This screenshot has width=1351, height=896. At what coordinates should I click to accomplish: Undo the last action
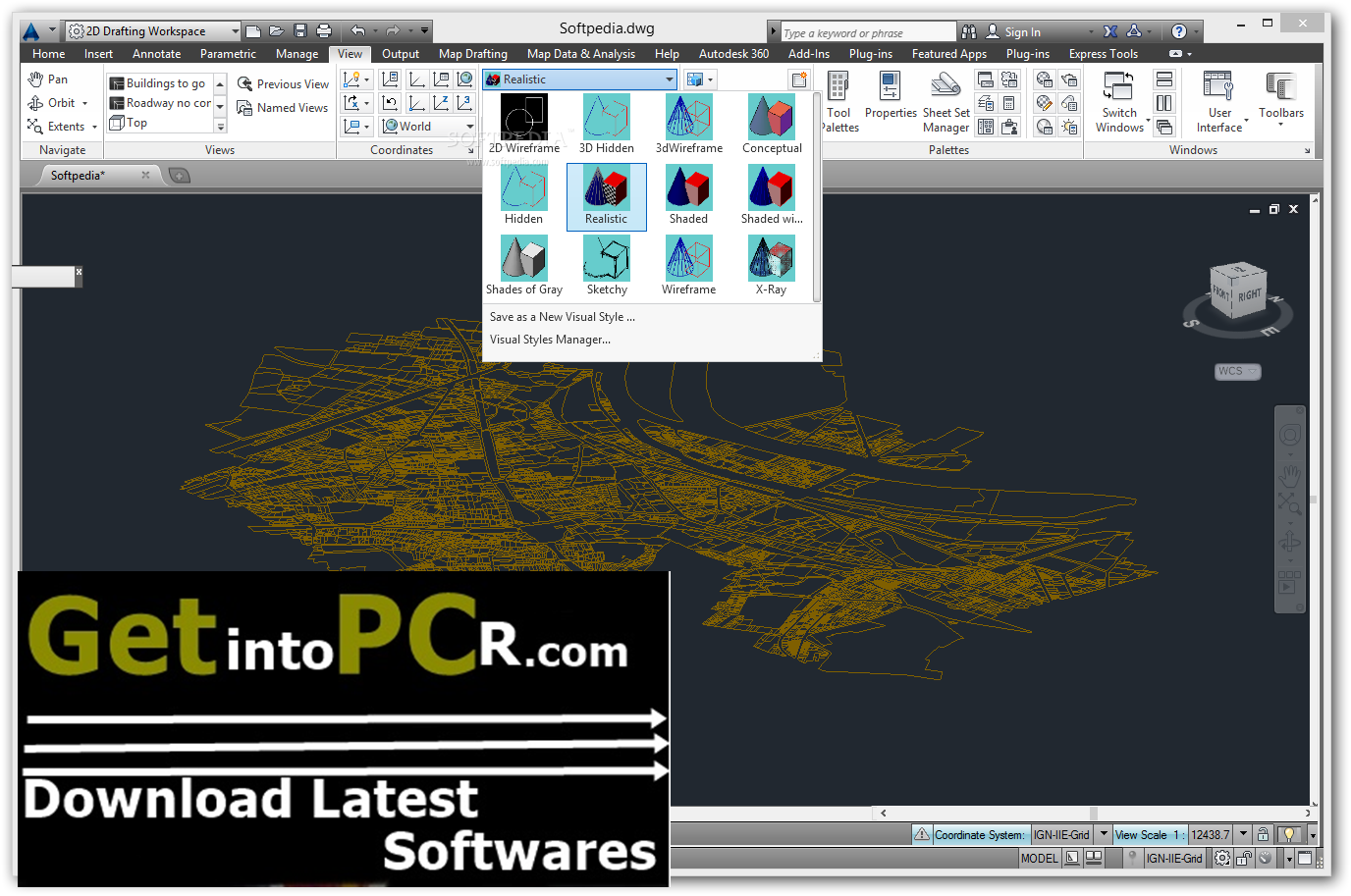point(358,31)
